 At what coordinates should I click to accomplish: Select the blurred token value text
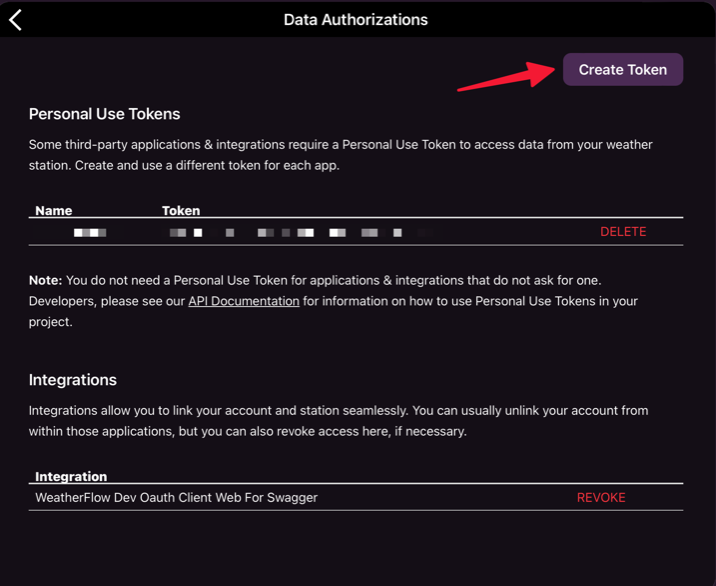tap(290, 232)
